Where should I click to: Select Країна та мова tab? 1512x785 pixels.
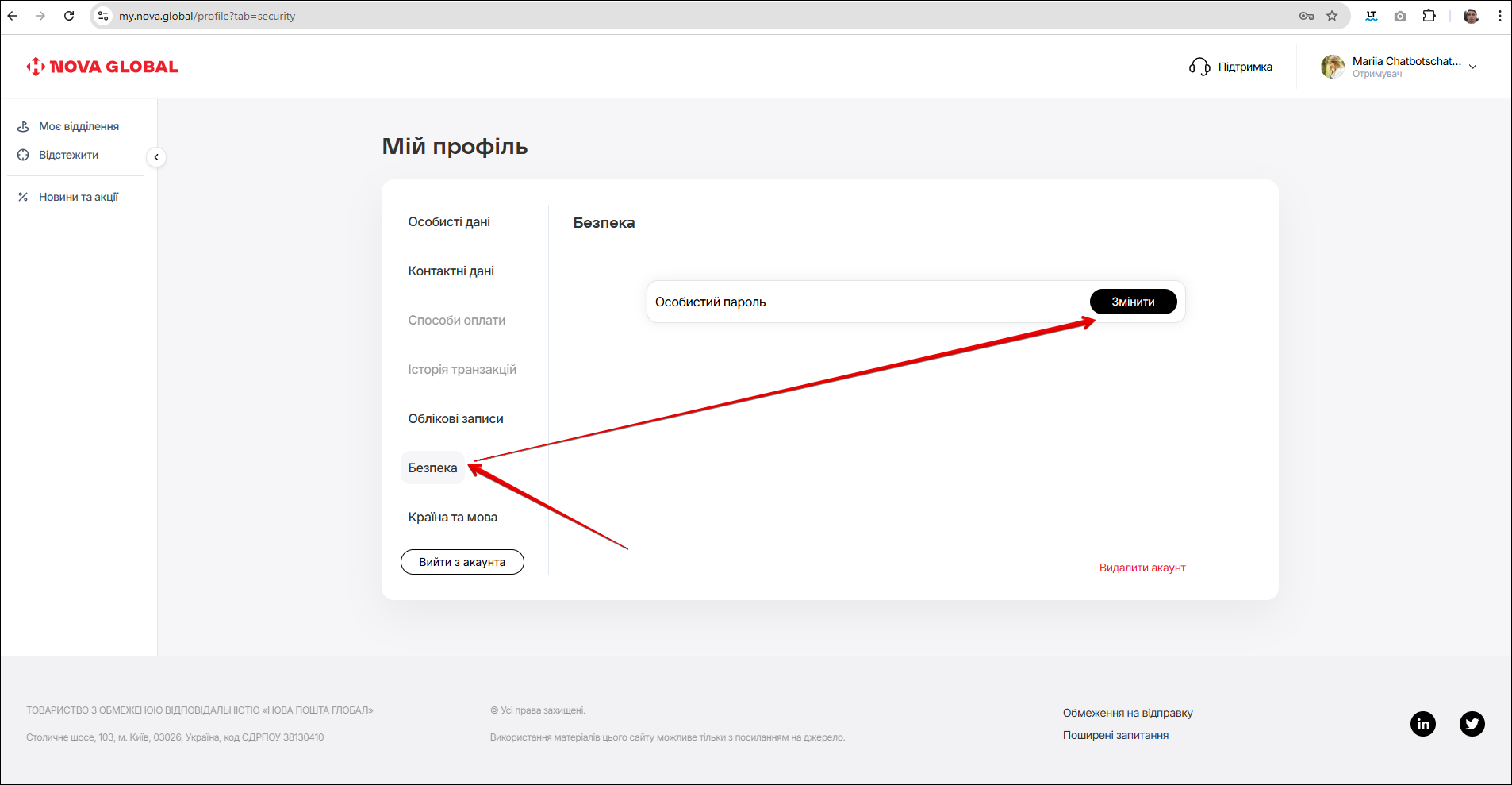(452, 518)
